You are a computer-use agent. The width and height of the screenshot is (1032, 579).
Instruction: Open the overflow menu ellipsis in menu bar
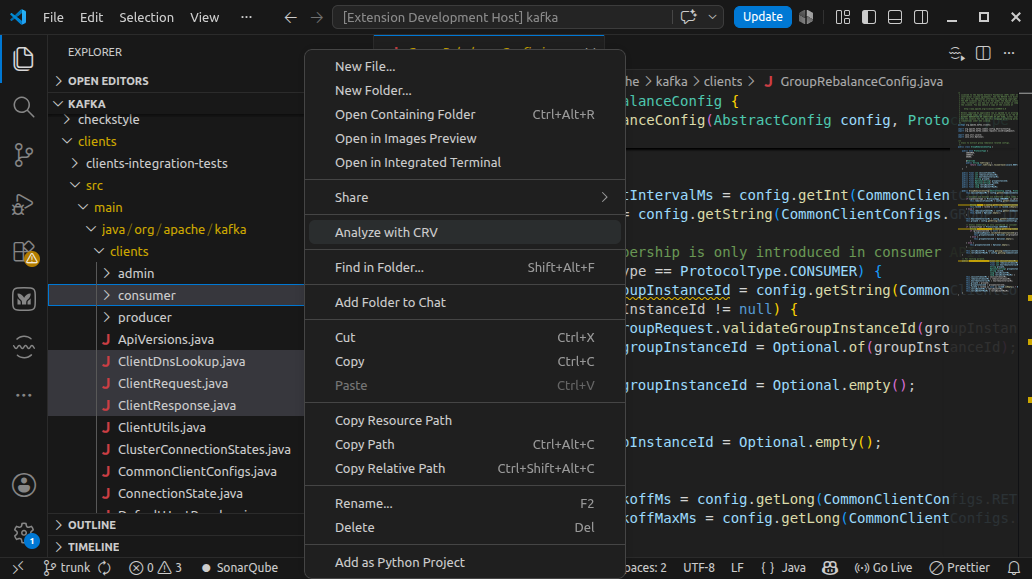[x=246, y=17]
